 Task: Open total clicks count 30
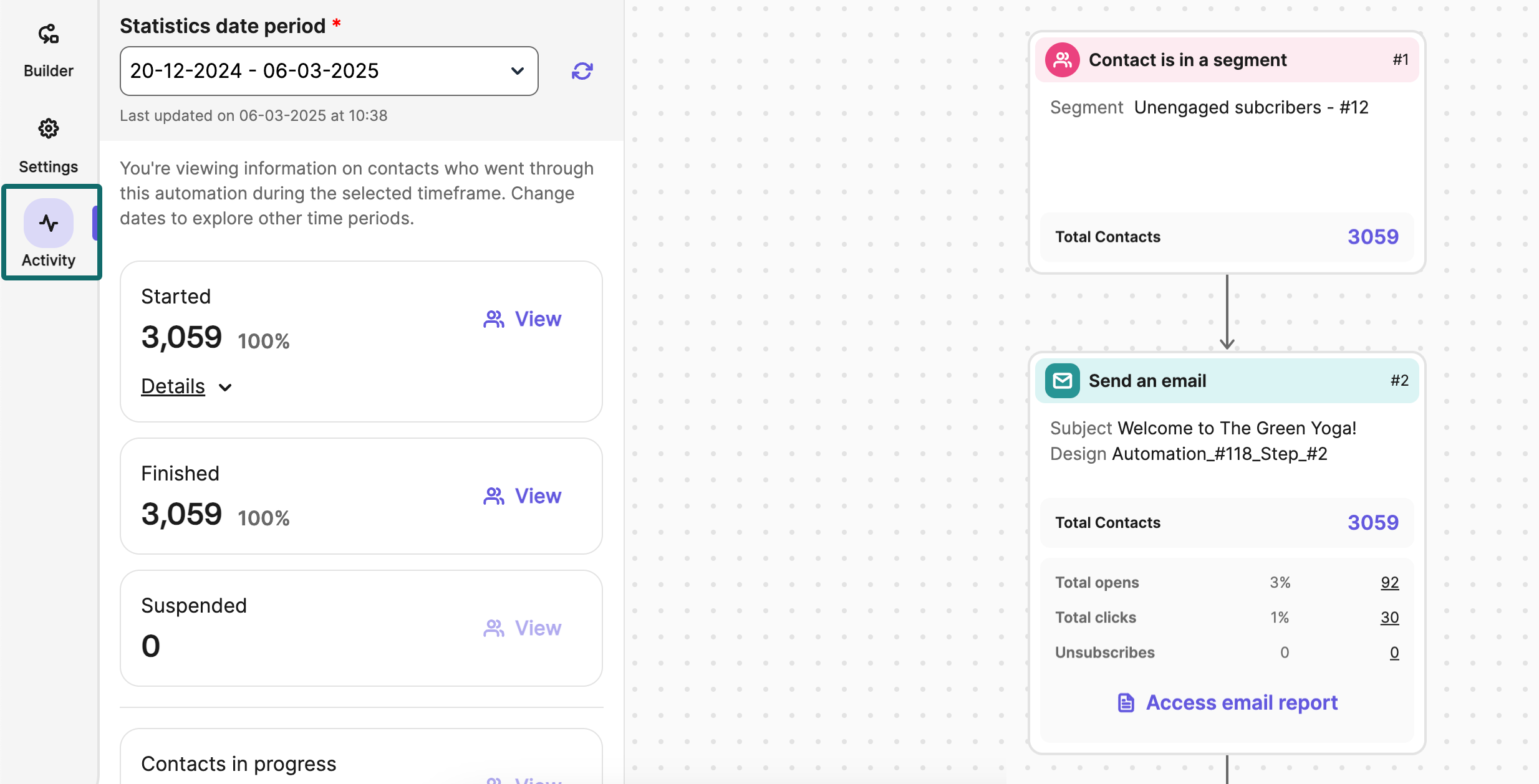click(1390, 617)
